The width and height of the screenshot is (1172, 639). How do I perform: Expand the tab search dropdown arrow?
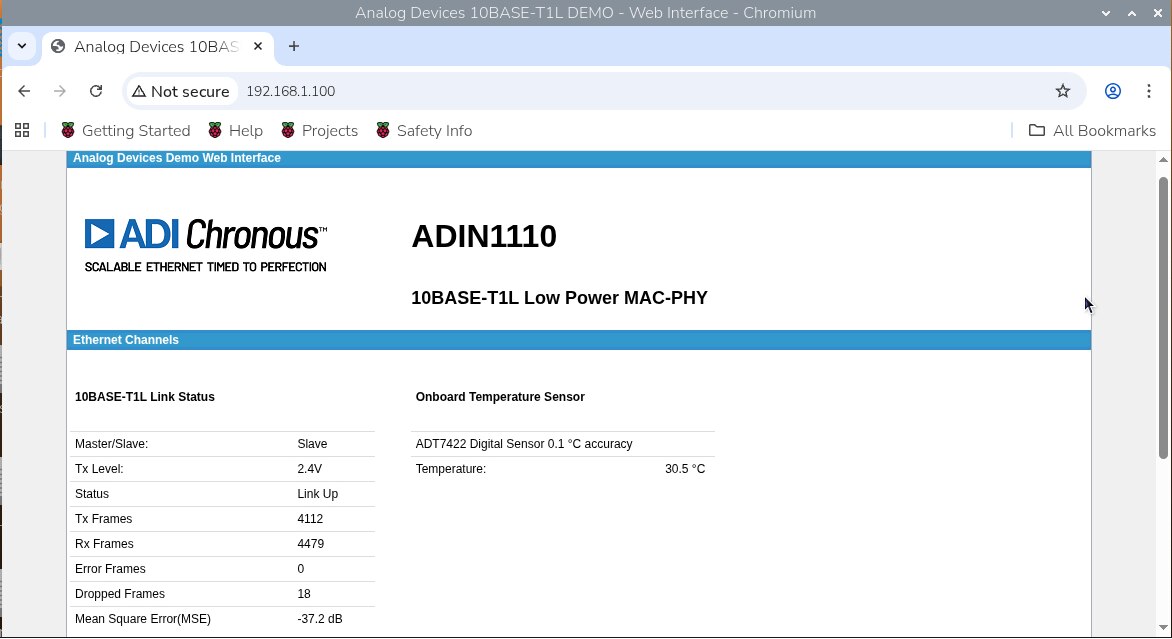tap(22, 46)
